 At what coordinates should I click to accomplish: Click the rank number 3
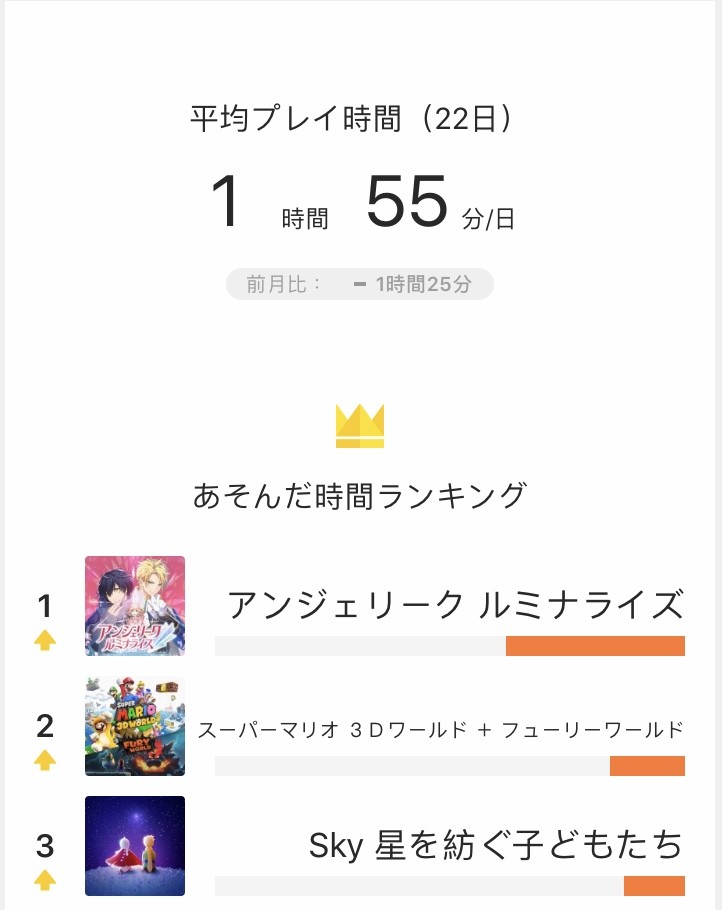[x=45, y=846]
